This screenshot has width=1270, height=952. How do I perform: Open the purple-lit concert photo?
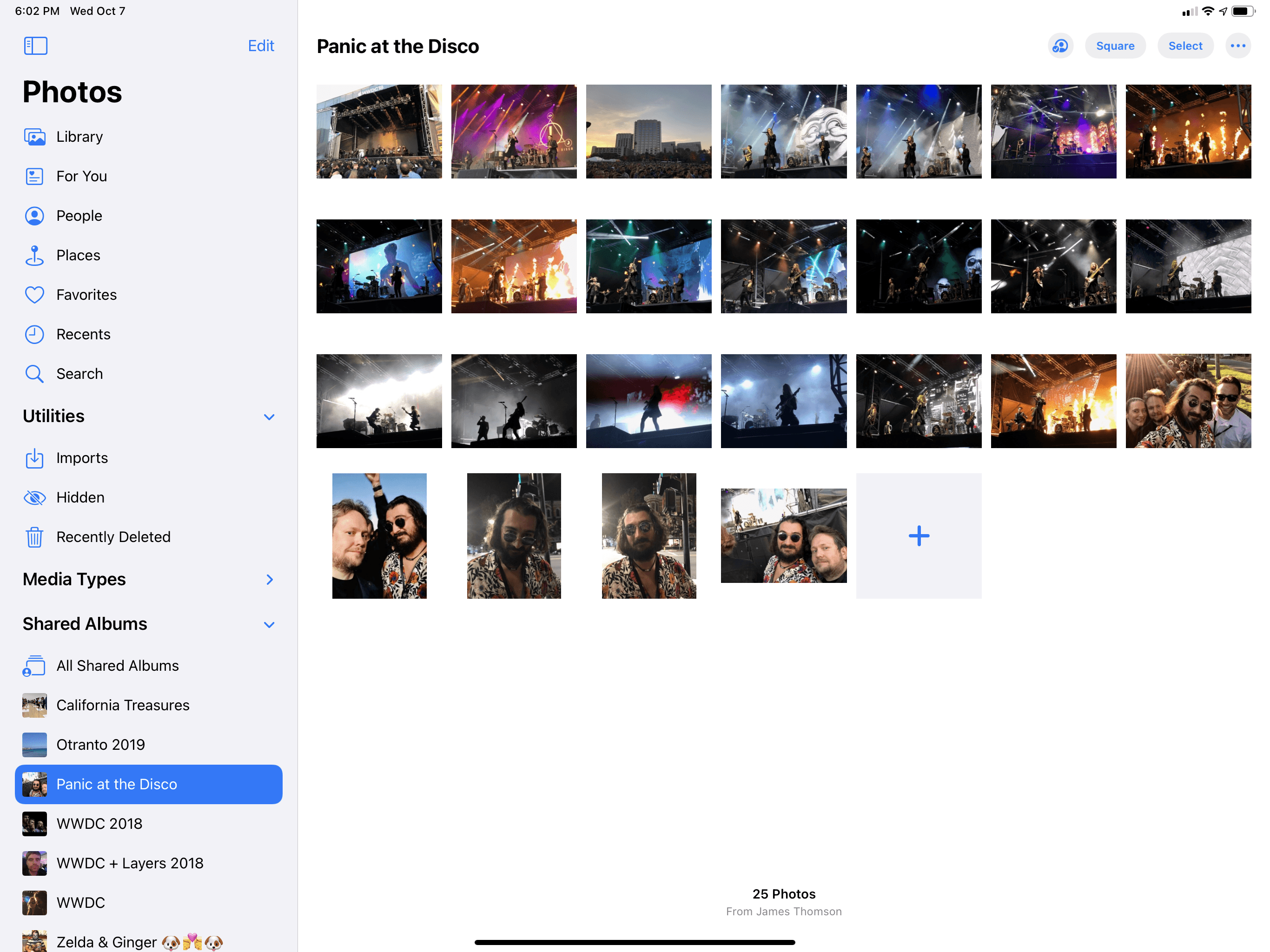click(x=514, y=132)
